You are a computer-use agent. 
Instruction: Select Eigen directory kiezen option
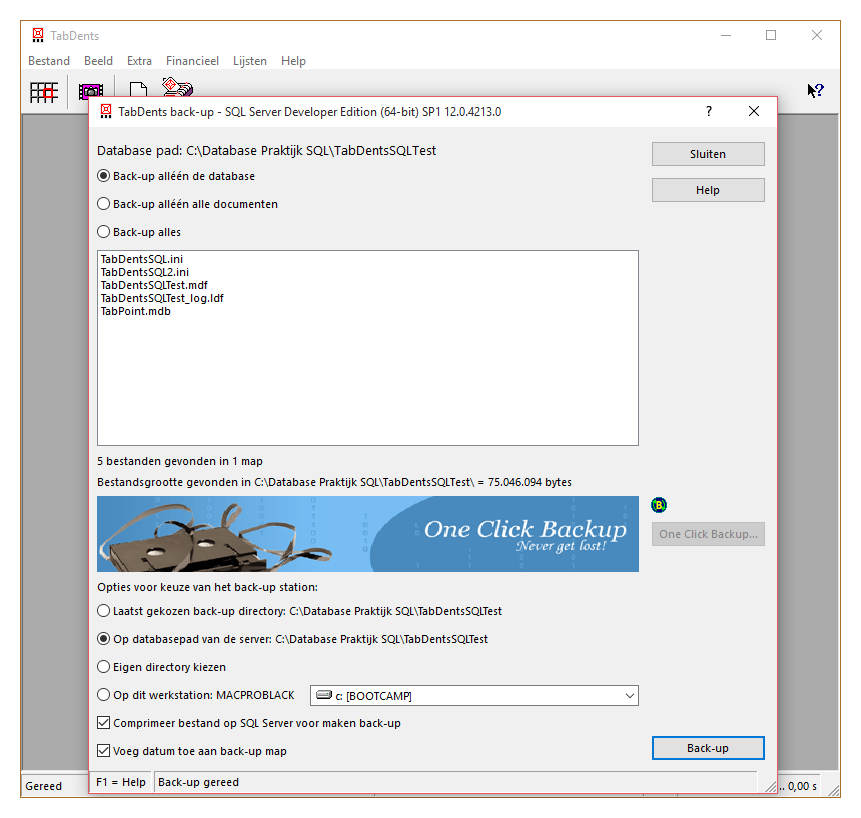pos(161,667)
